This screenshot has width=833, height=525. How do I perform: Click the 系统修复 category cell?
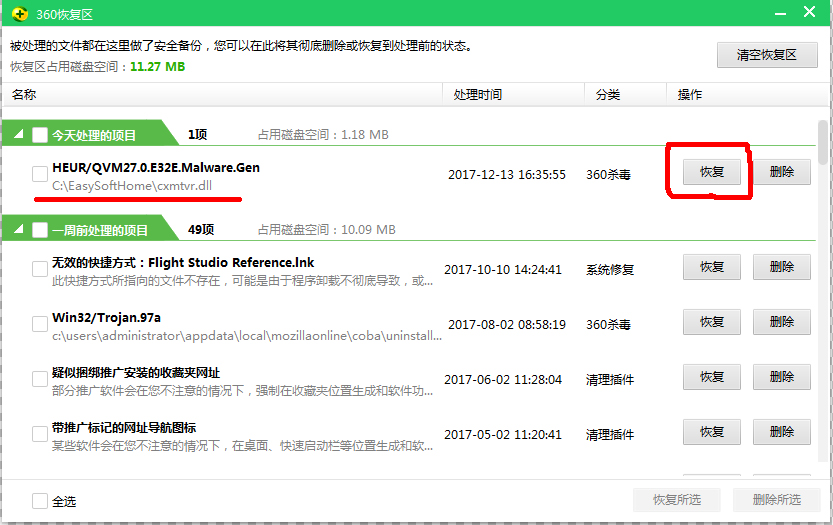[x=610, y=270]
